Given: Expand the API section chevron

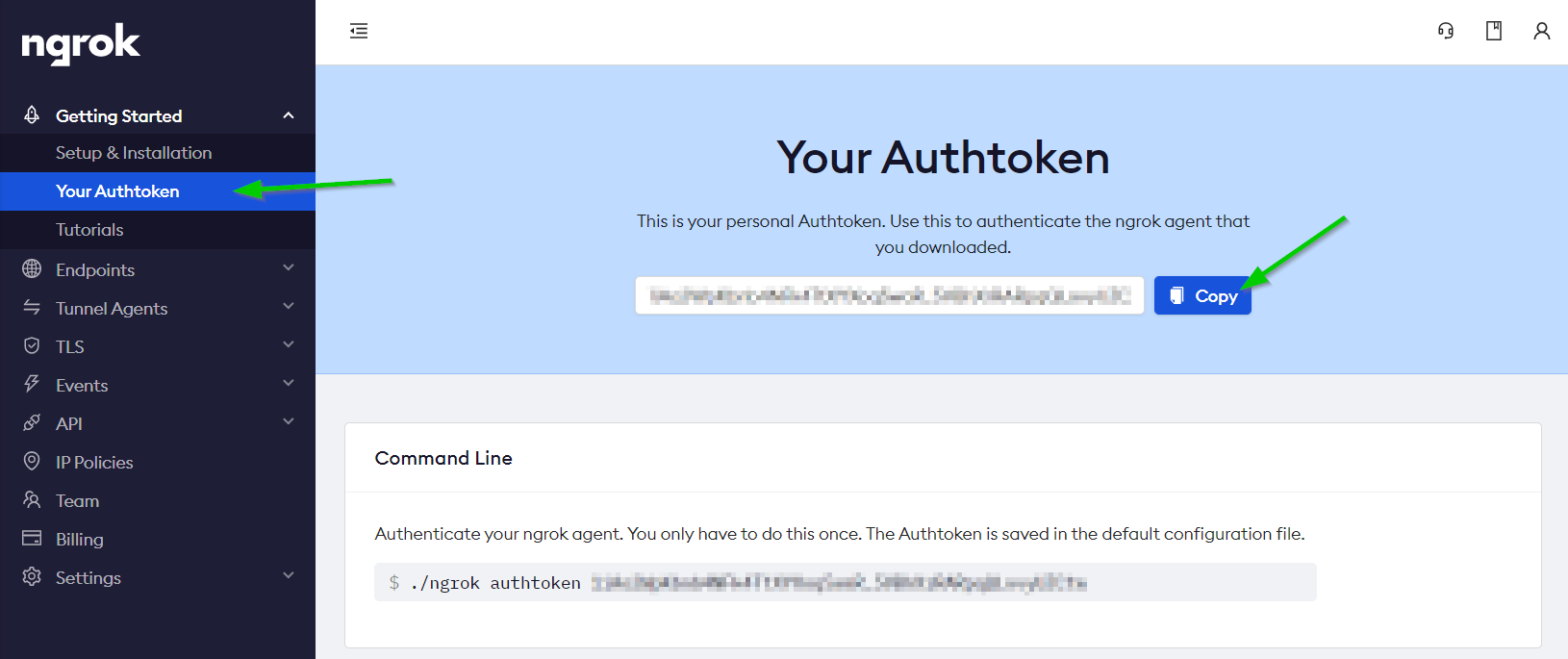Looking at the screenshot, I should point(289,421).
